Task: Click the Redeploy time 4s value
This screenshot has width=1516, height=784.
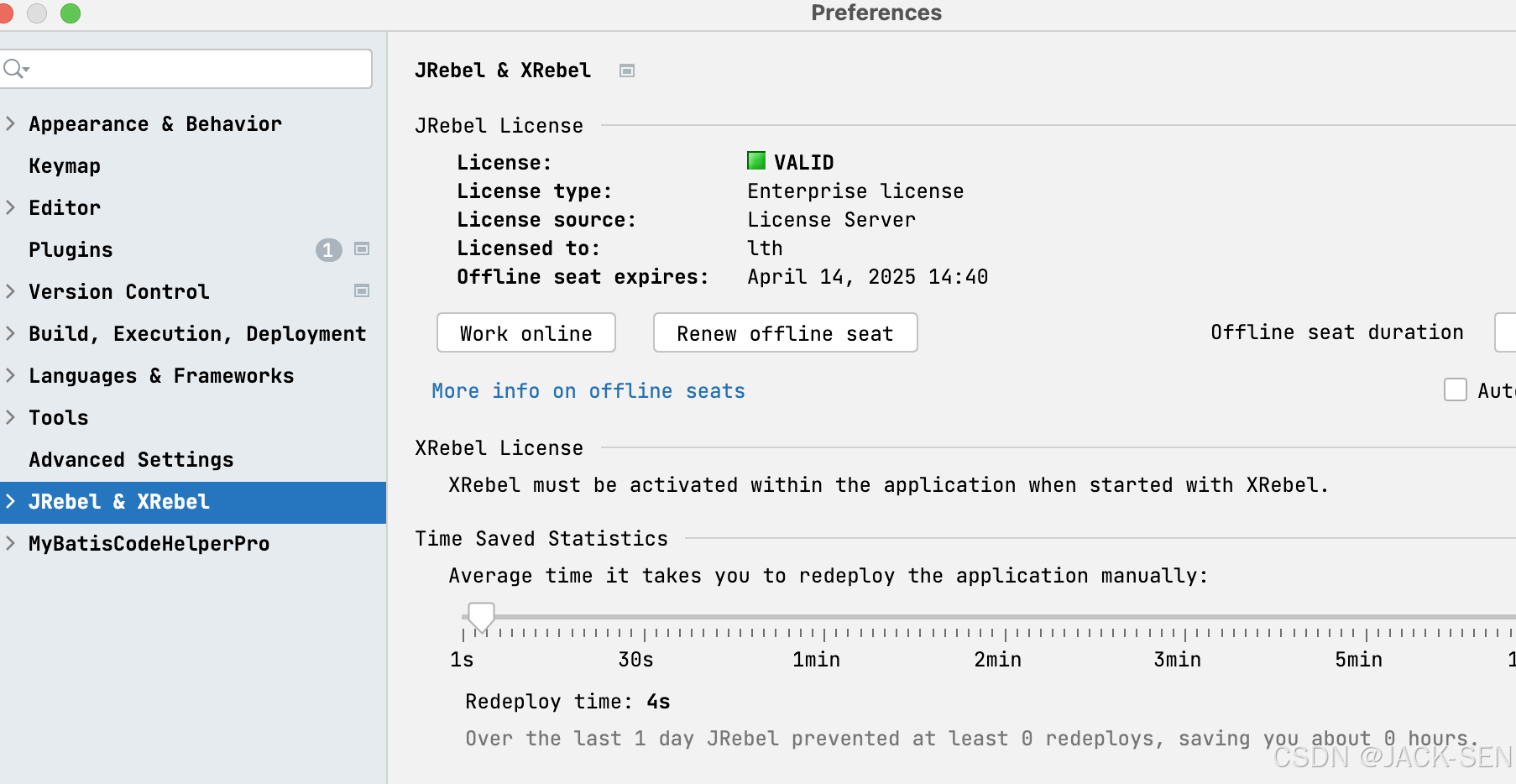Action: point(658,702)
